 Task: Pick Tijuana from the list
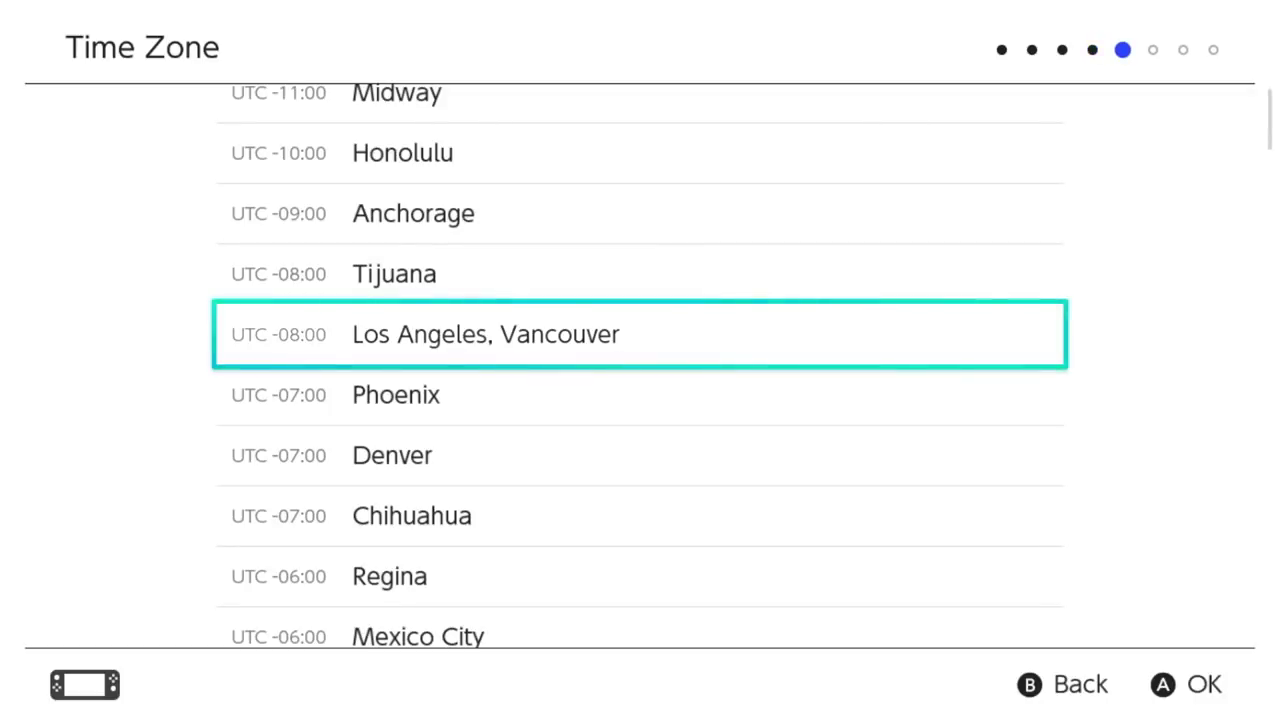click(640, 274)
